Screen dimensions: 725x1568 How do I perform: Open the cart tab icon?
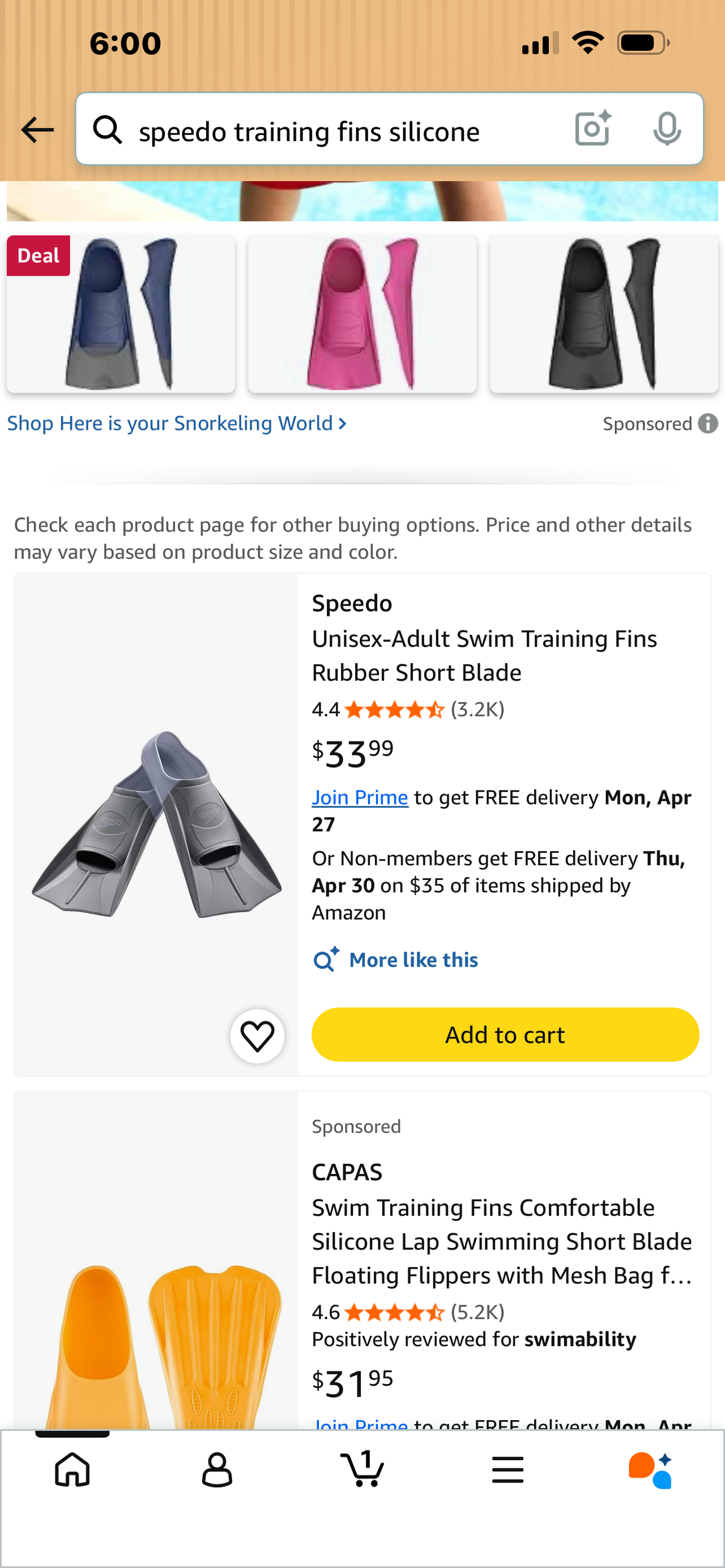click(x=363, y=1469)
